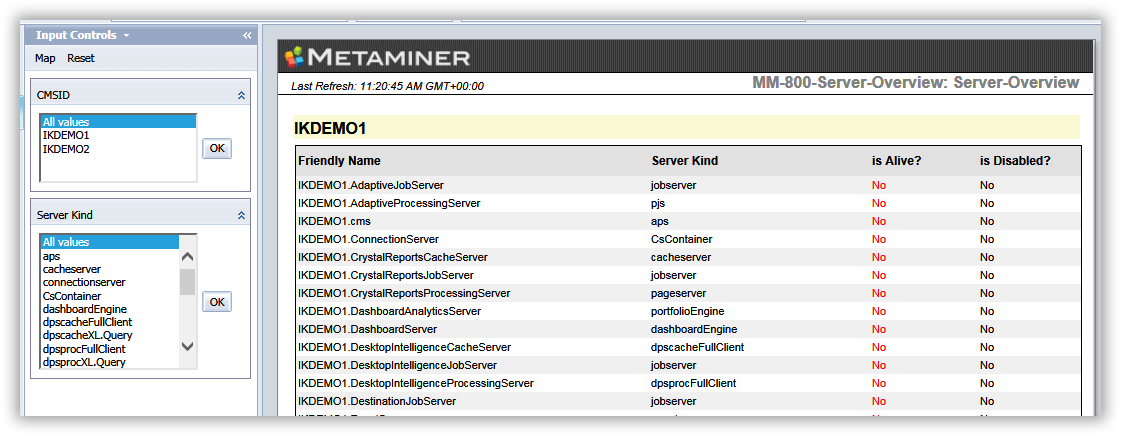The image size is (1121, 436).
Task: Click the Server Kind list scrollbar thumb
Action: [187, 282]
